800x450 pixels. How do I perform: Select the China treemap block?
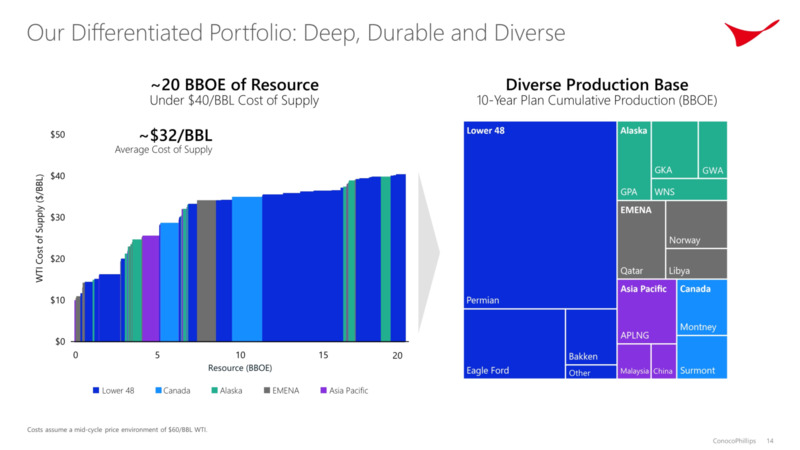tap(664, 361)
